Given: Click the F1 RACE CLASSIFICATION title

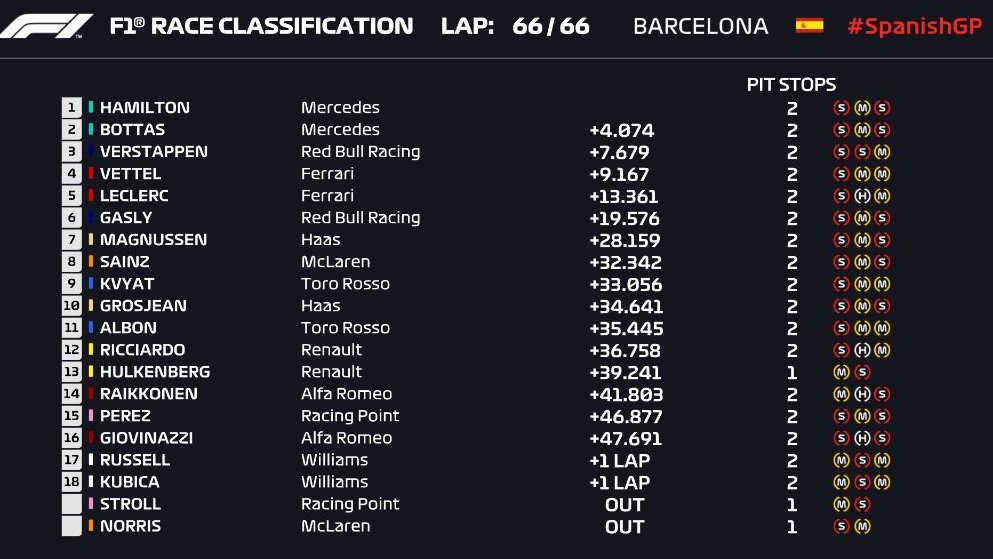Looking at the screenshot, I should (x=261, y=26).
